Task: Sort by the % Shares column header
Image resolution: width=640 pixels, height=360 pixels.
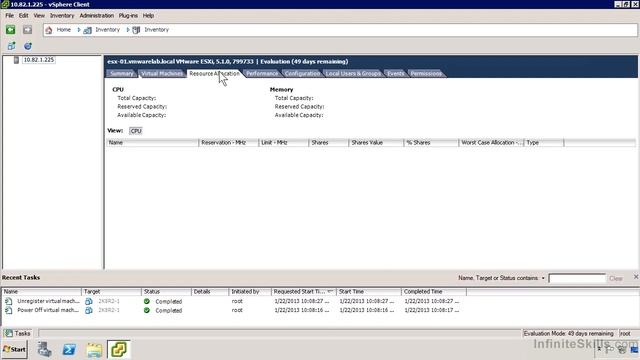Action: pyautogui.click(x=431, y=142)
